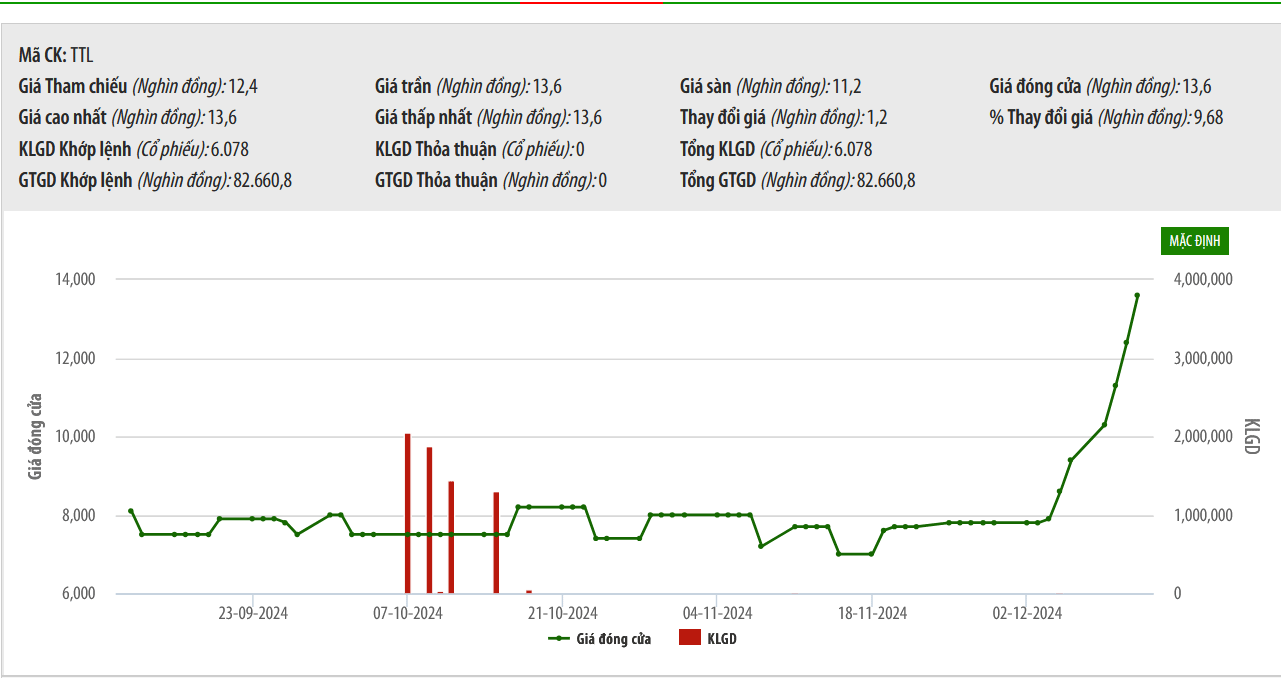Click the 04-11-2024 date axis label
Image resolution: width=1281 pixels, height=678 pixels.
(717, 613)
